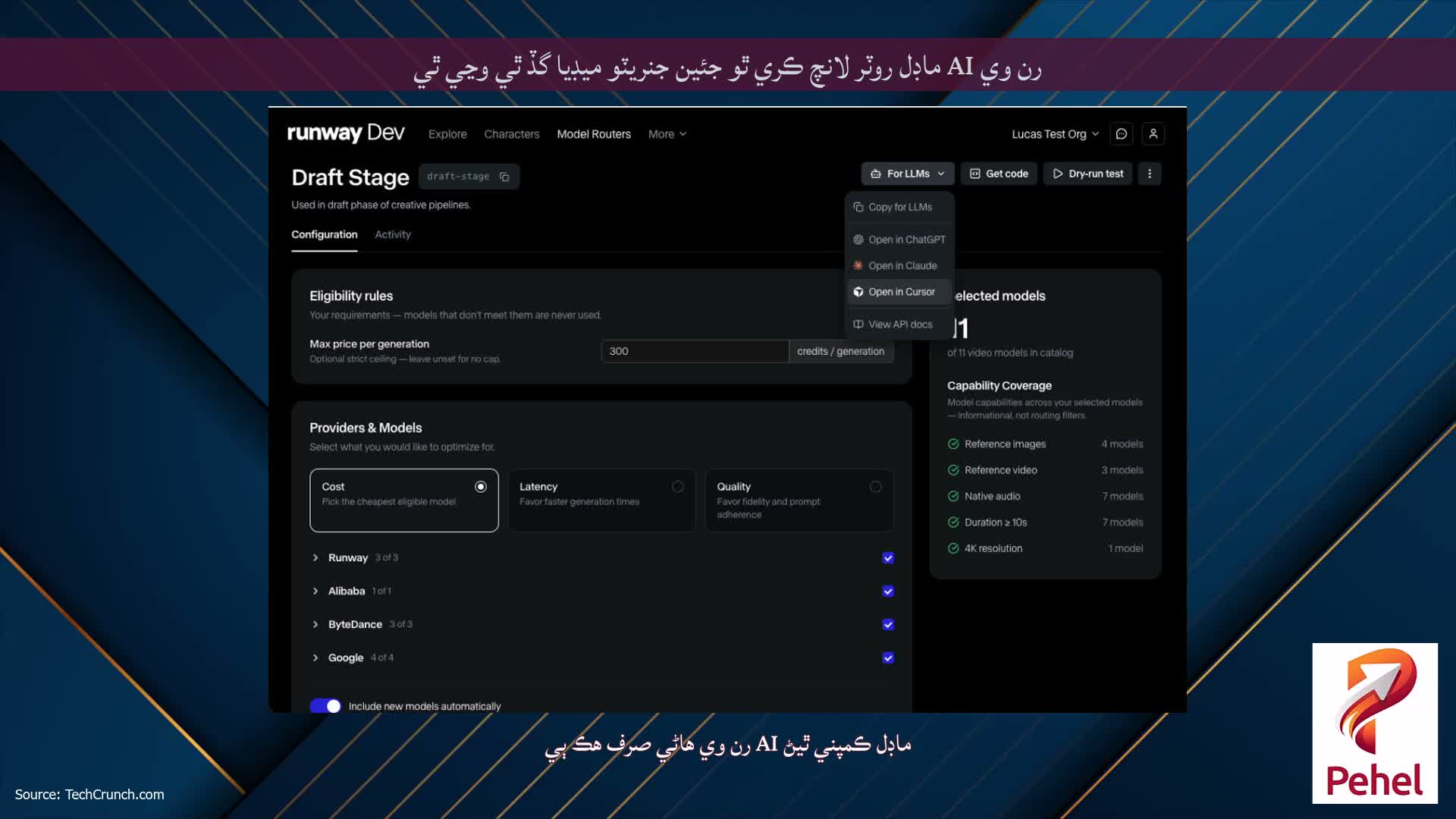The image size is (1456, 819).
Task: Click the Duration ≥ 10s check icon
Action: (x=953, y=522)
